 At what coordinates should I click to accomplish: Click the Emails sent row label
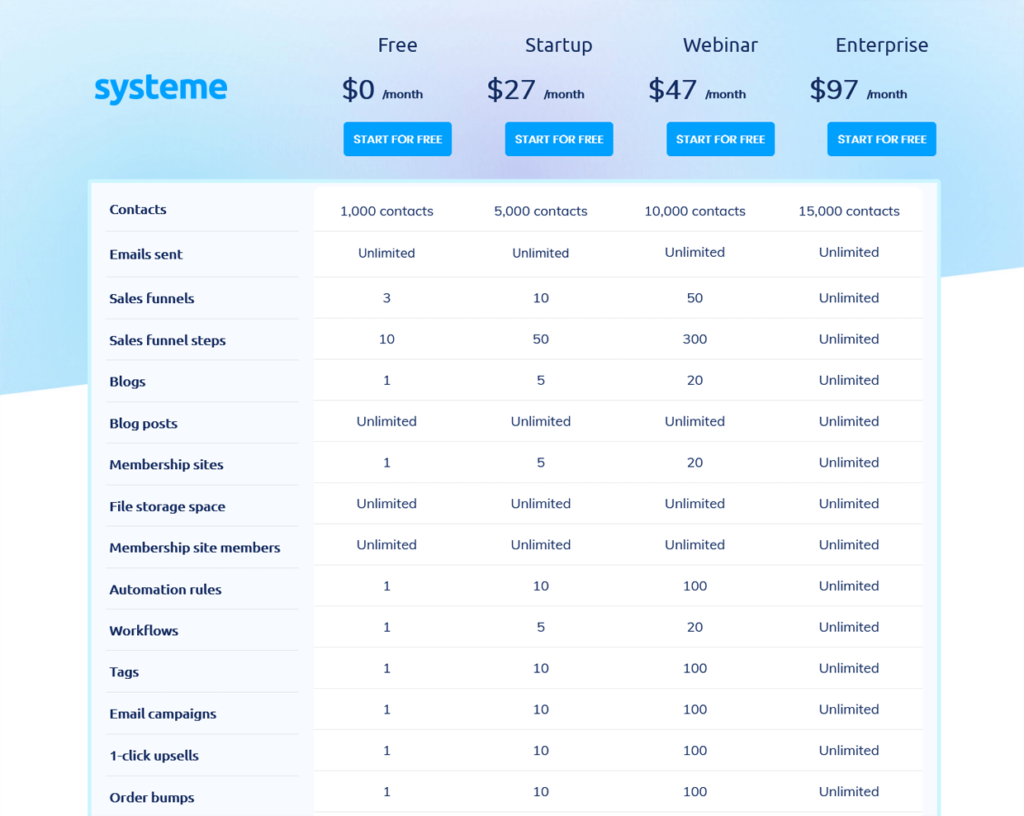tap(146, 255)
